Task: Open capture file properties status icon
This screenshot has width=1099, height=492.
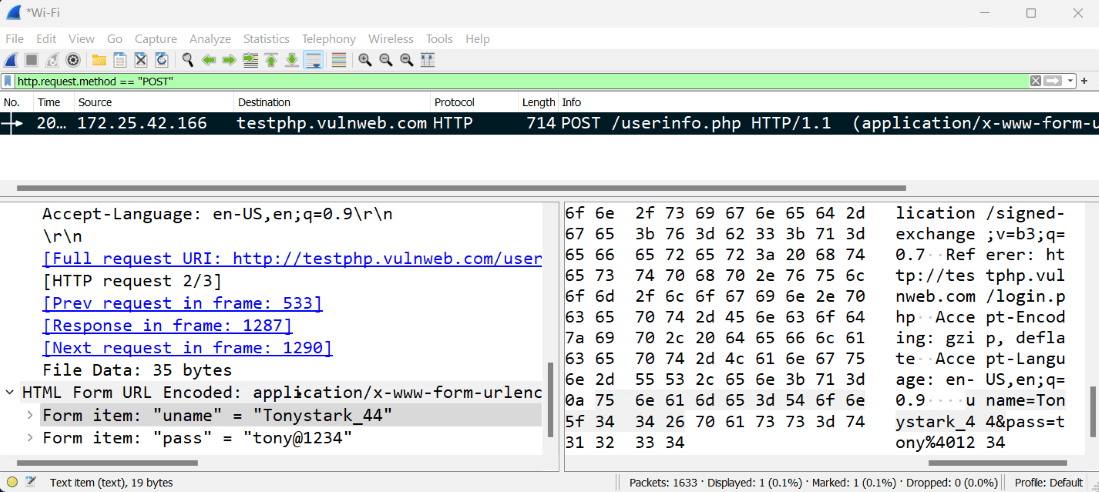Action: pos(31,482)
